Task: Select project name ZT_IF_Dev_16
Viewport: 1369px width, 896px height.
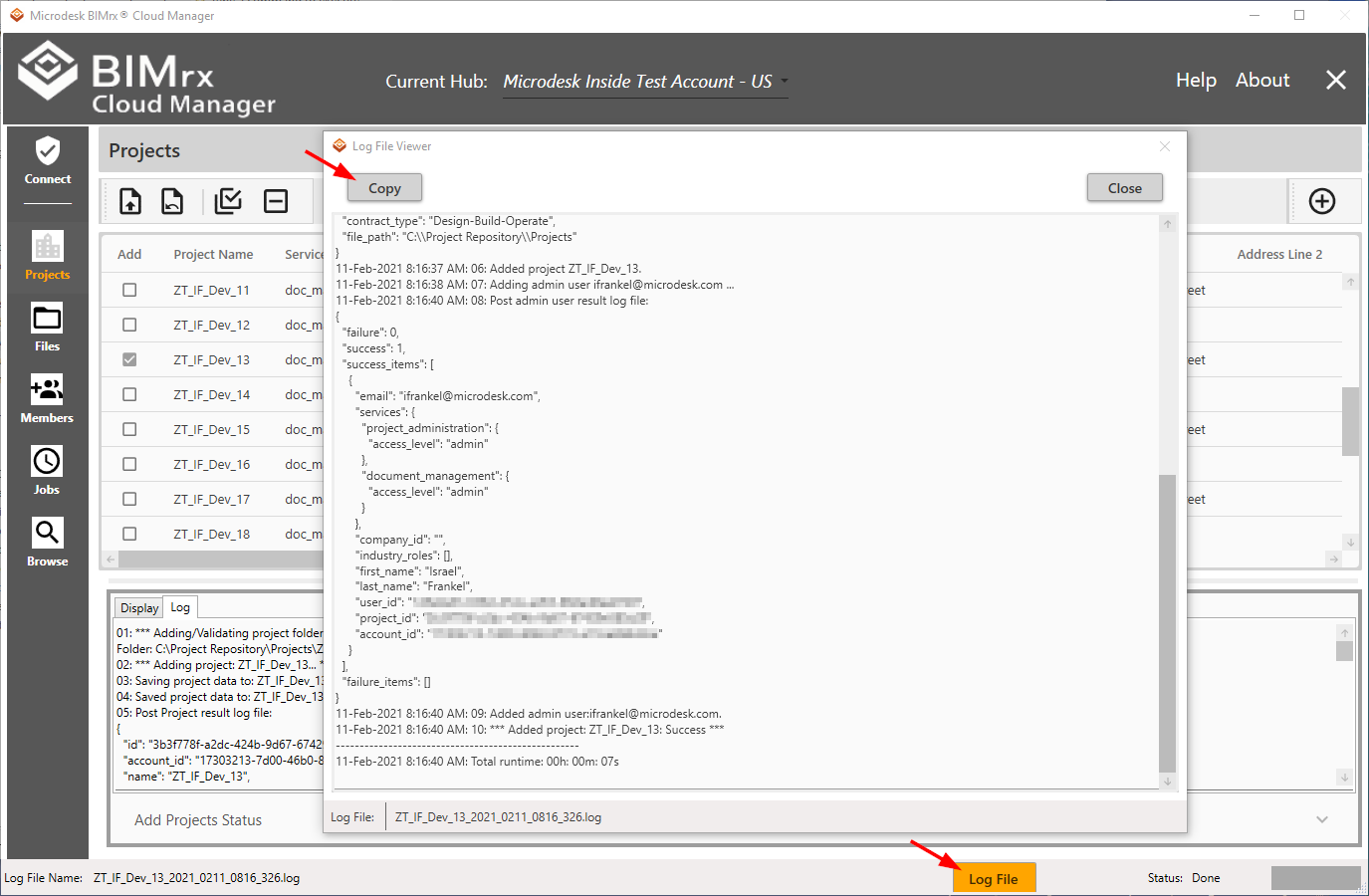Action: tap(211, 464)
